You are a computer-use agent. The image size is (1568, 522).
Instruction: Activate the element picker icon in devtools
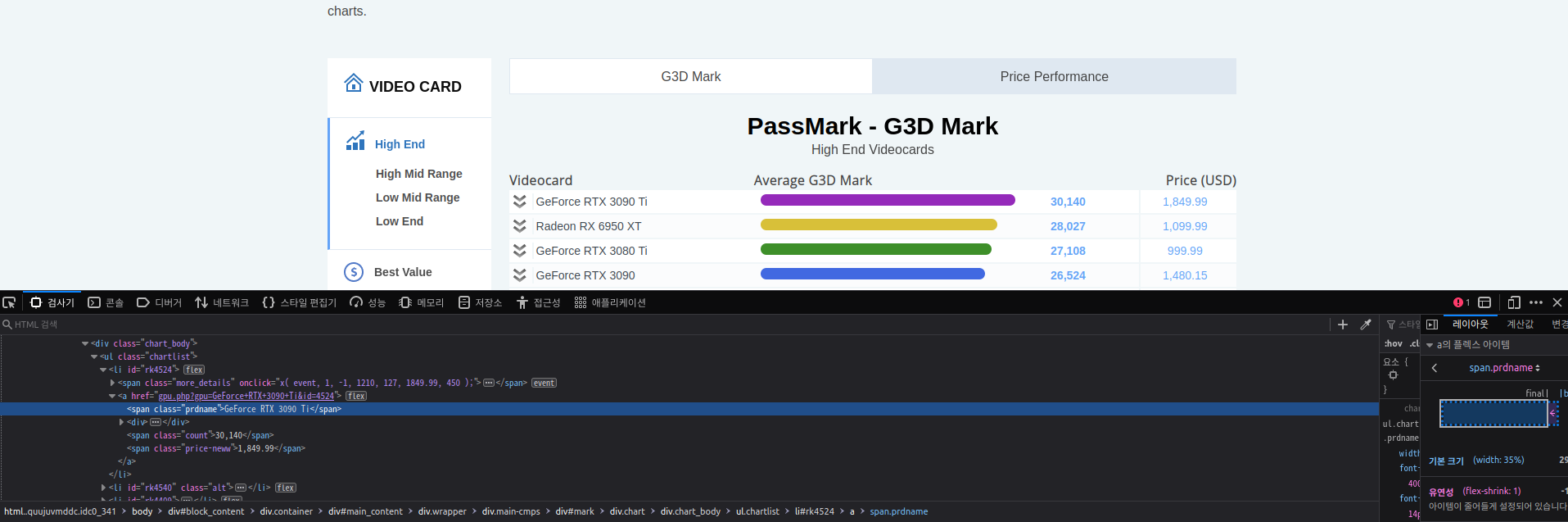click(x=9, y=302)
